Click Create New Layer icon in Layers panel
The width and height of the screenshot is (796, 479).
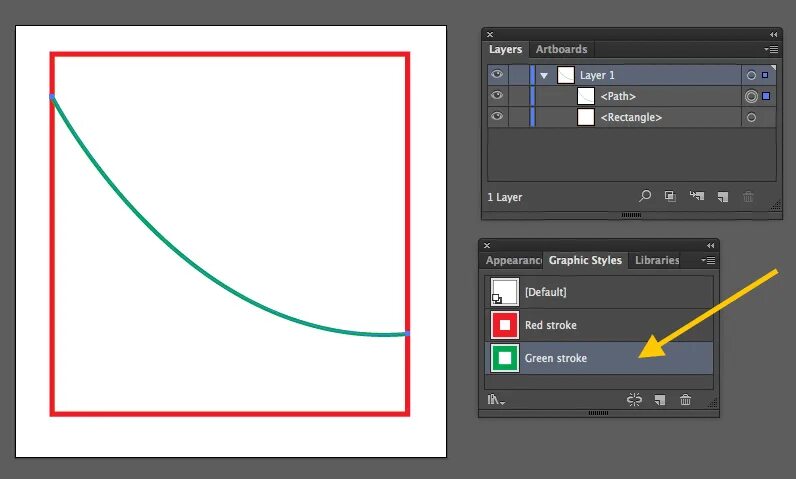721,197
